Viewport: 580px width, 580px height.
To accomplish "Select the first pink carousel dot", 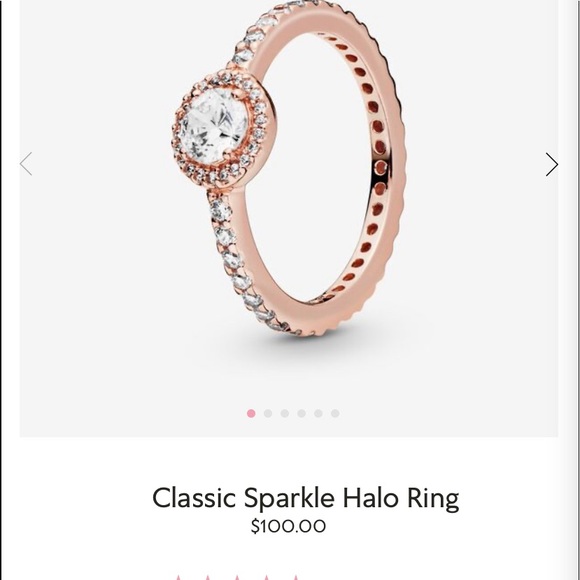I will [251, 413].
